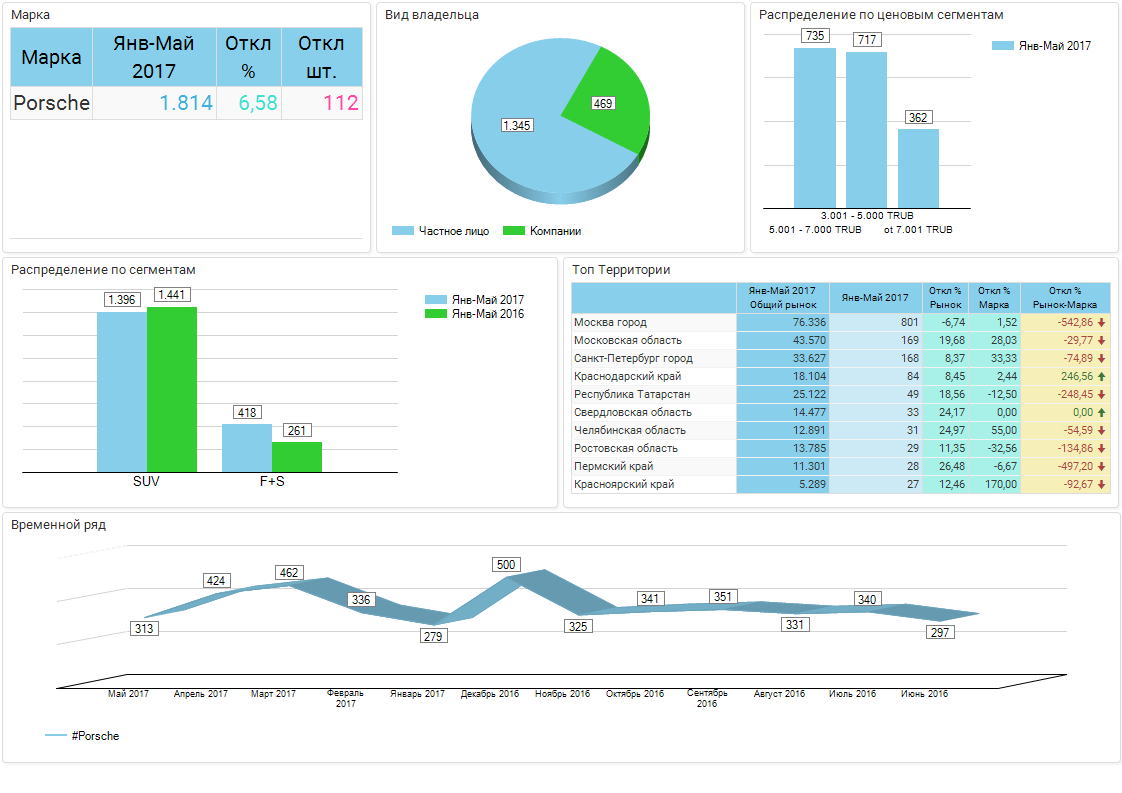The width and height of the screenshot is (1122, 793).
Task: Click the green up arrow in Краснодарский край row
Action: (1101, 377)
